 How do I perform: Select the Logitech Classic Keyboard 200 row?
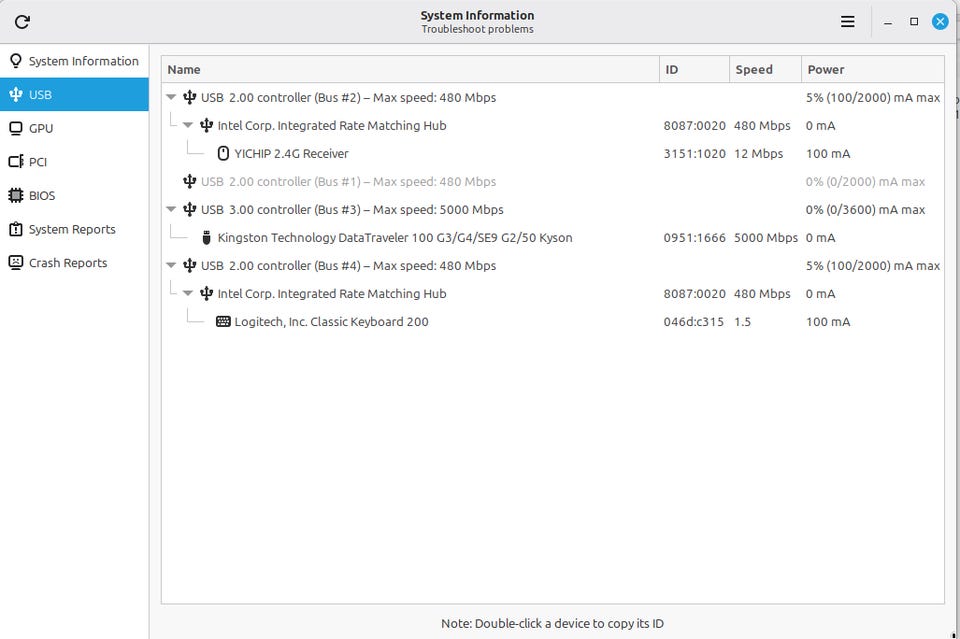(553, 321)
